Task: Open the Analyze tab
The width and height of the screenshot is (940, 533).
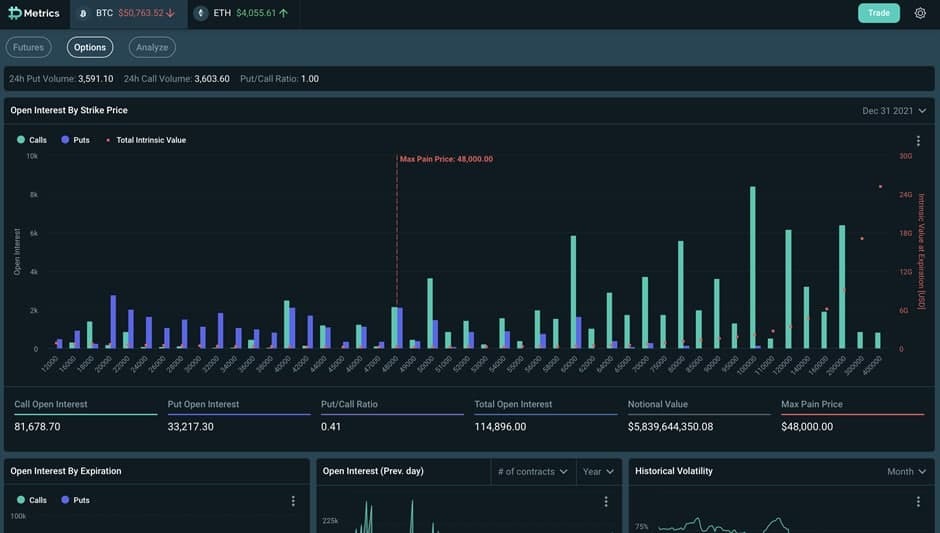Action: (x=152, y=47)
